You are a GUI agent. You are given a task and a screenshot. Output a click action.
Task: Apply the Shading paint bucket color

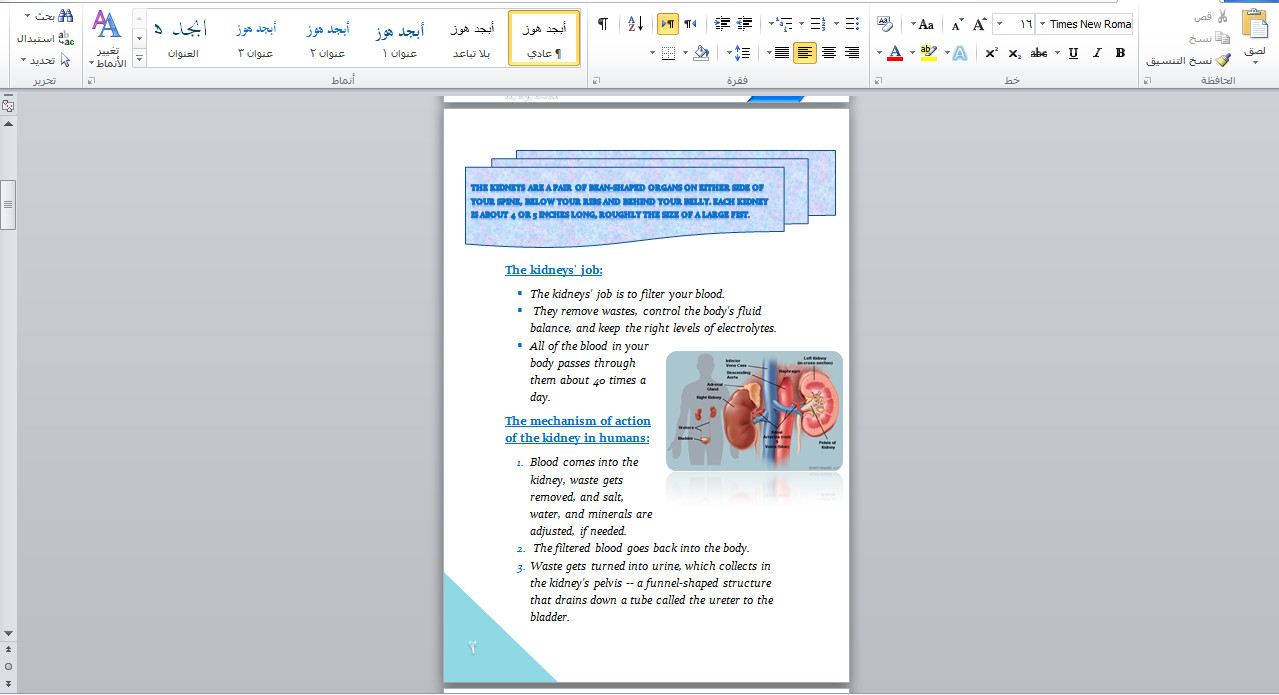coord(700,53)
